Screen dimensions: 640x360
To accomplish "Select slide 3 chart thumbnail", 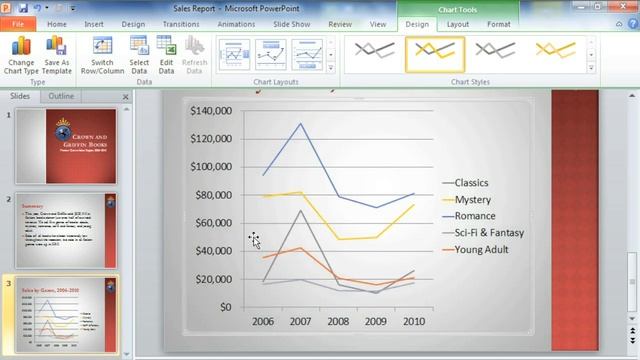I will 66,315.
